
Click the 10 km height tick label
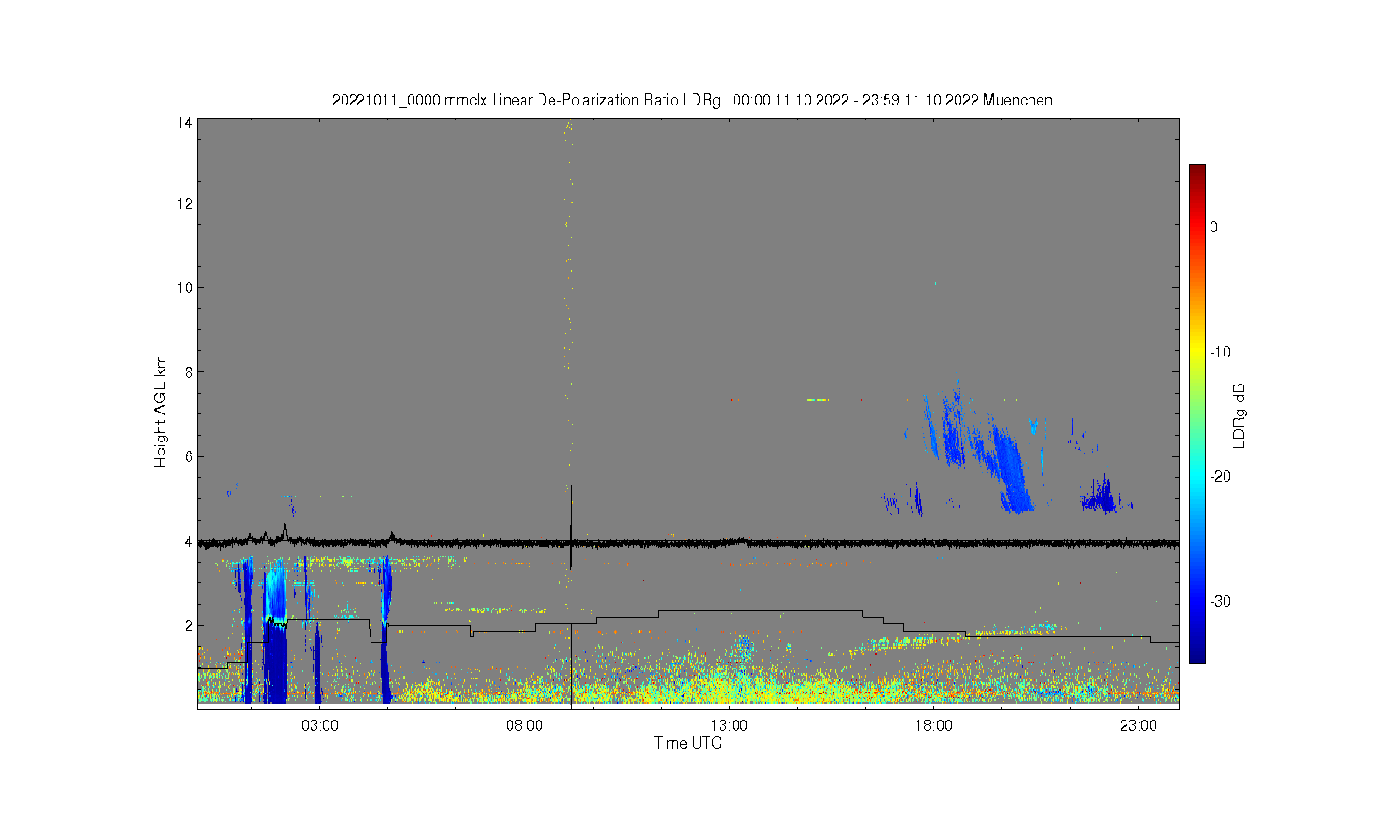(185, 287)
